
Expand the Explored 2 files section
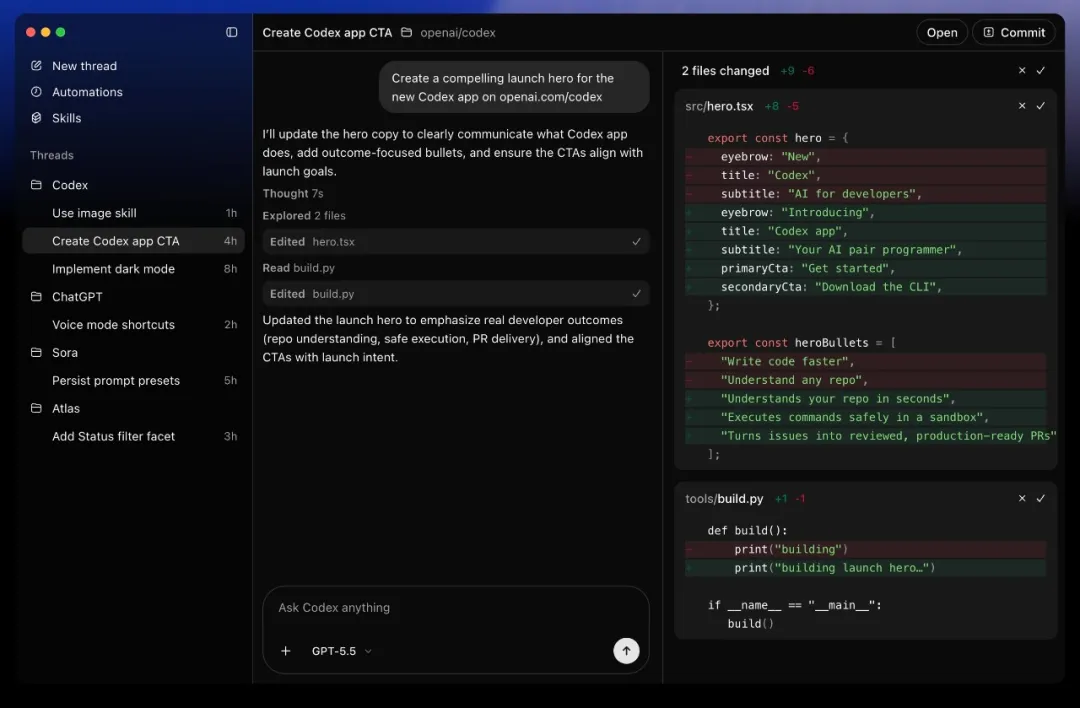[304, 216]
